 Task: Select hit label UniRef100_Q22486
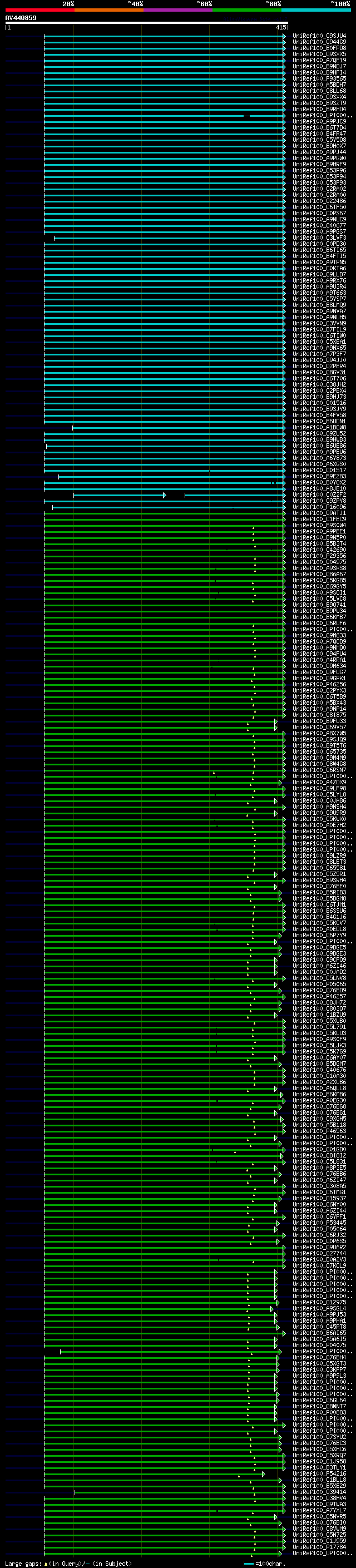click(319, 201)
